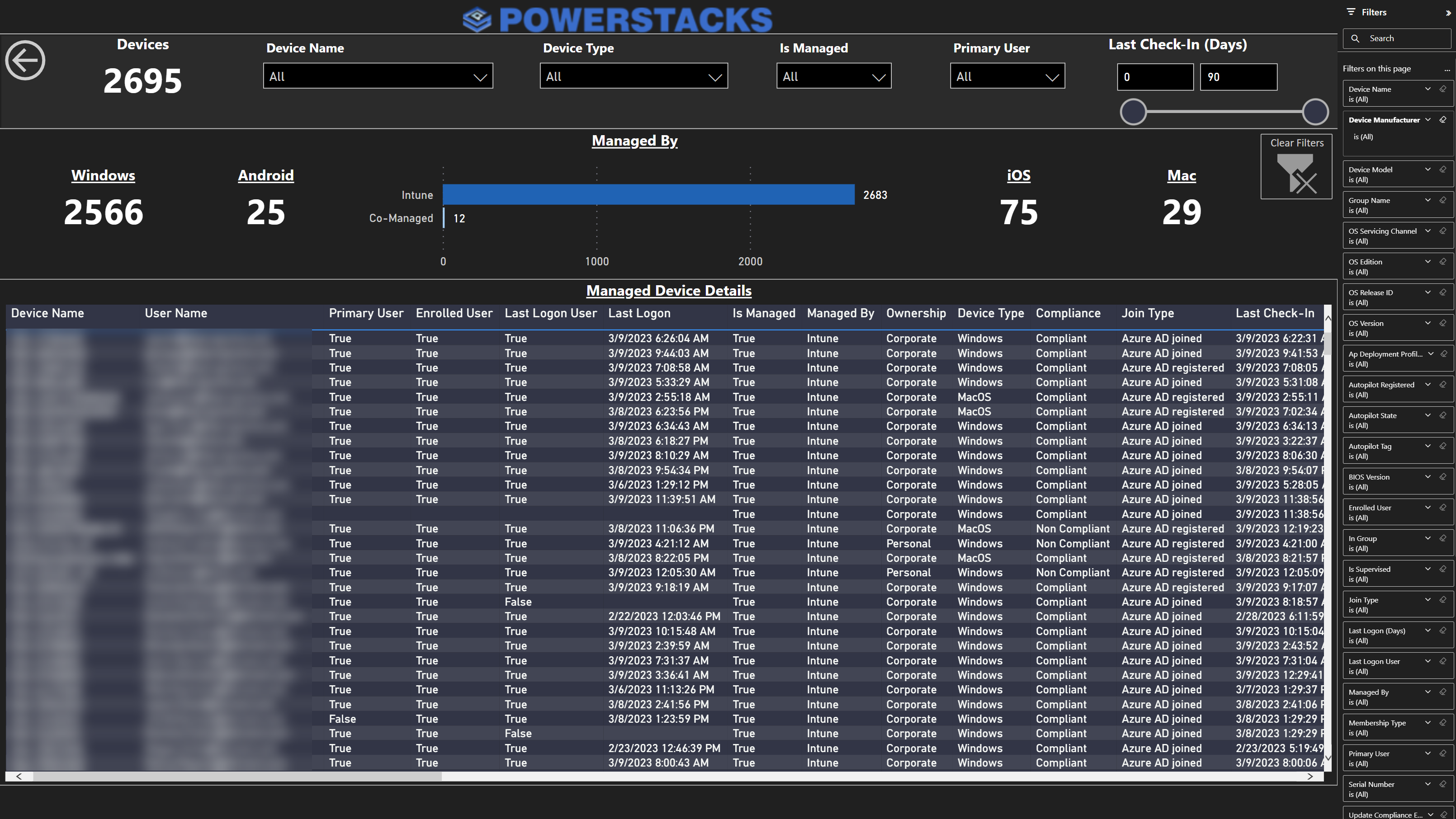Sort table by Compliance column header
1456x819 pixels.
(1068, 314)
